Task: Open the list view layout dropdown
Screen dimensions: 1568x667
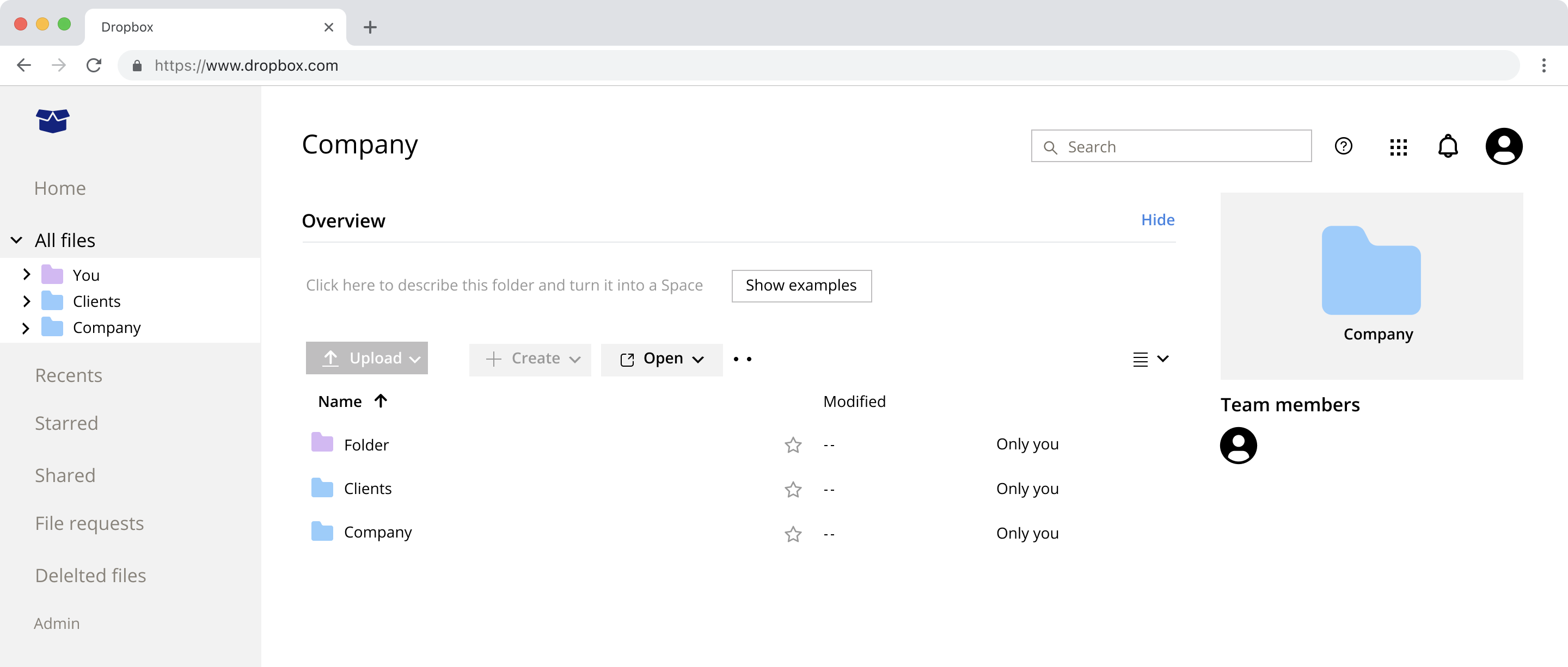Action: pos(1150,359)
